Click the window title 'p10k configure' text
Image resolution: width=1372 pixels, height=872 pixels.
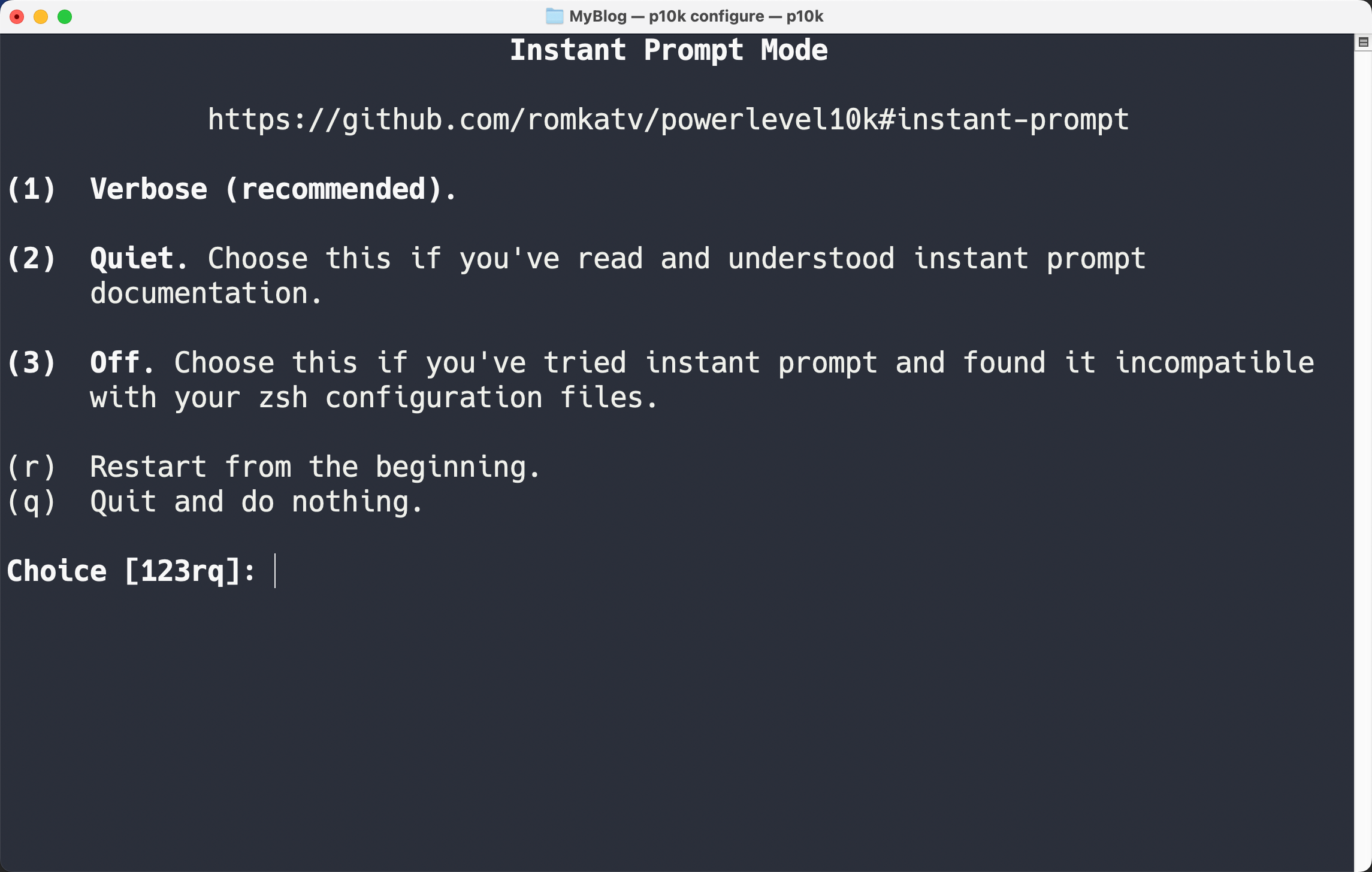(706, 16)
